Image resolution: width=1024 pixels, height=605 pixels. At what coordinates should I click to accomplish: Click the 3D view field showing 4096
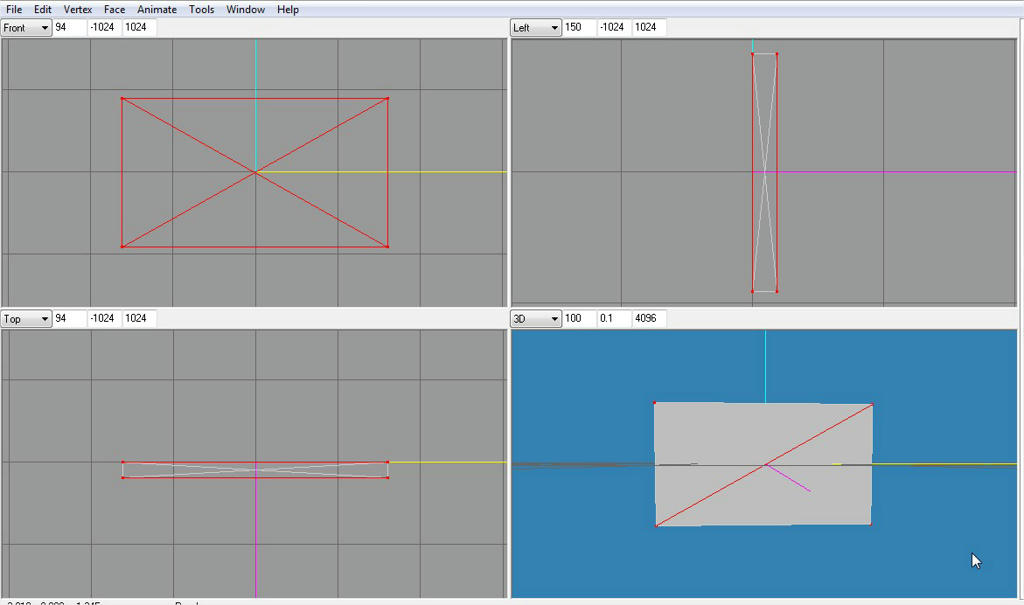pos(649,319)
